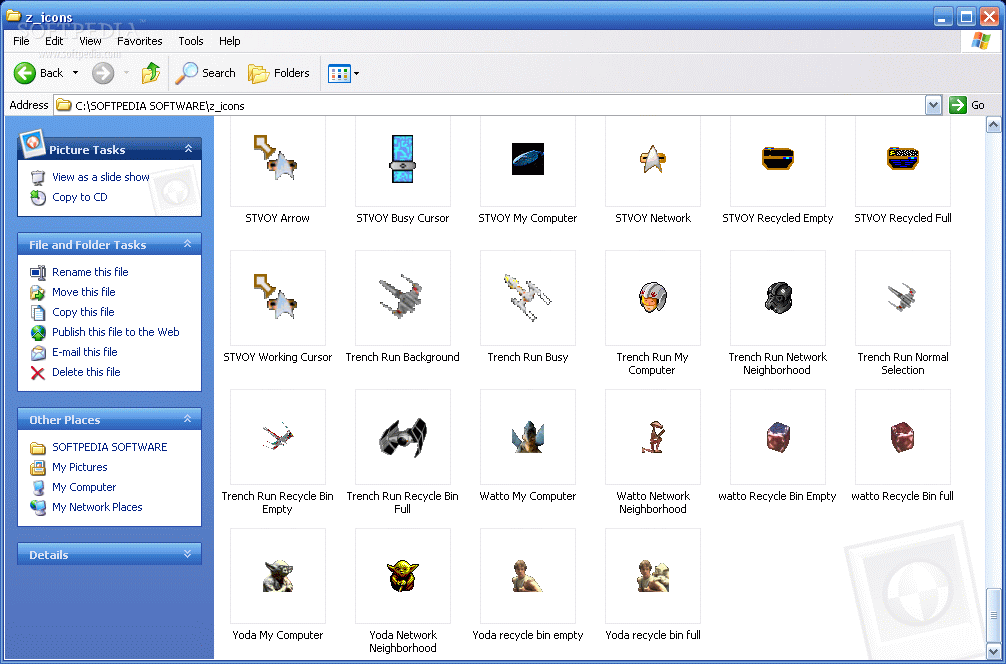Screen dimensions: 1006x664
Task: Open the Forward history dropdown arrow
Action: (126, 73)
